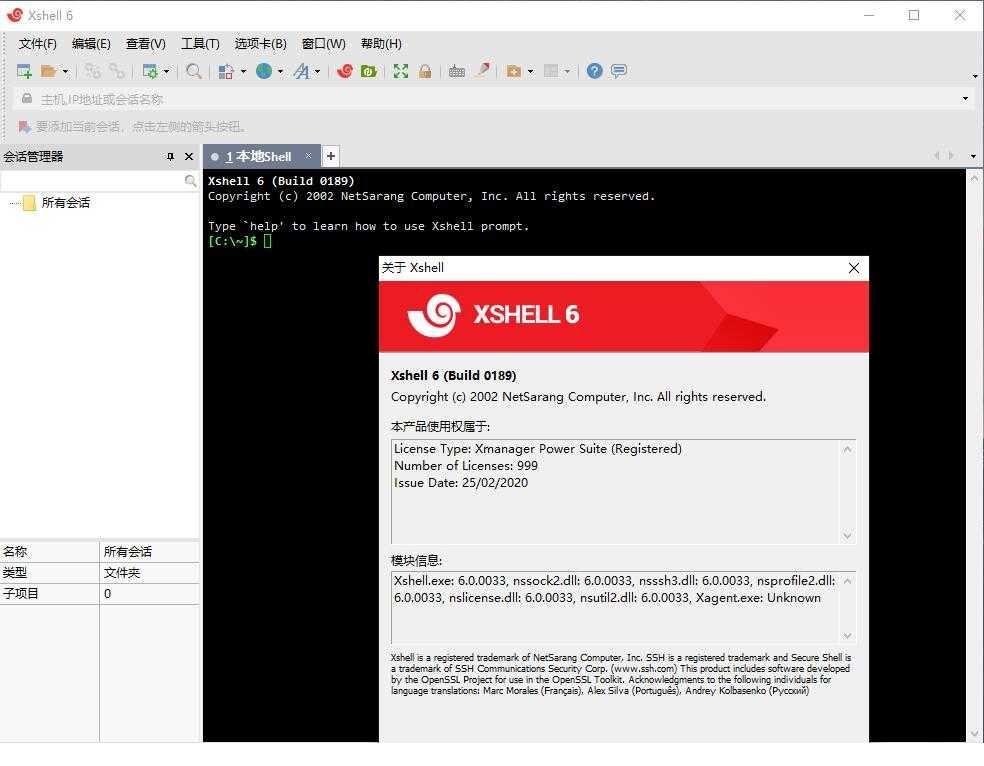The image size is (984, 766).
Task: Open the font settings icon
Action: click(302, 72)
